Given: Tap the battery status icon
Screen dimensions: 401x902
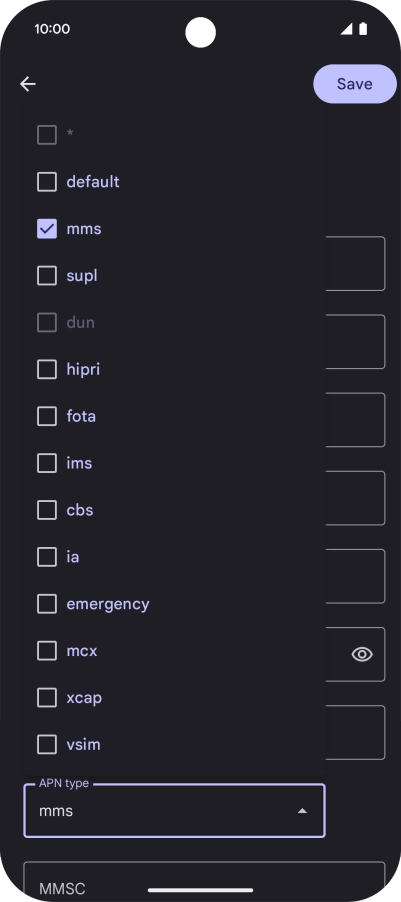Looking at the screenshot, I should [x=363, y=29].
